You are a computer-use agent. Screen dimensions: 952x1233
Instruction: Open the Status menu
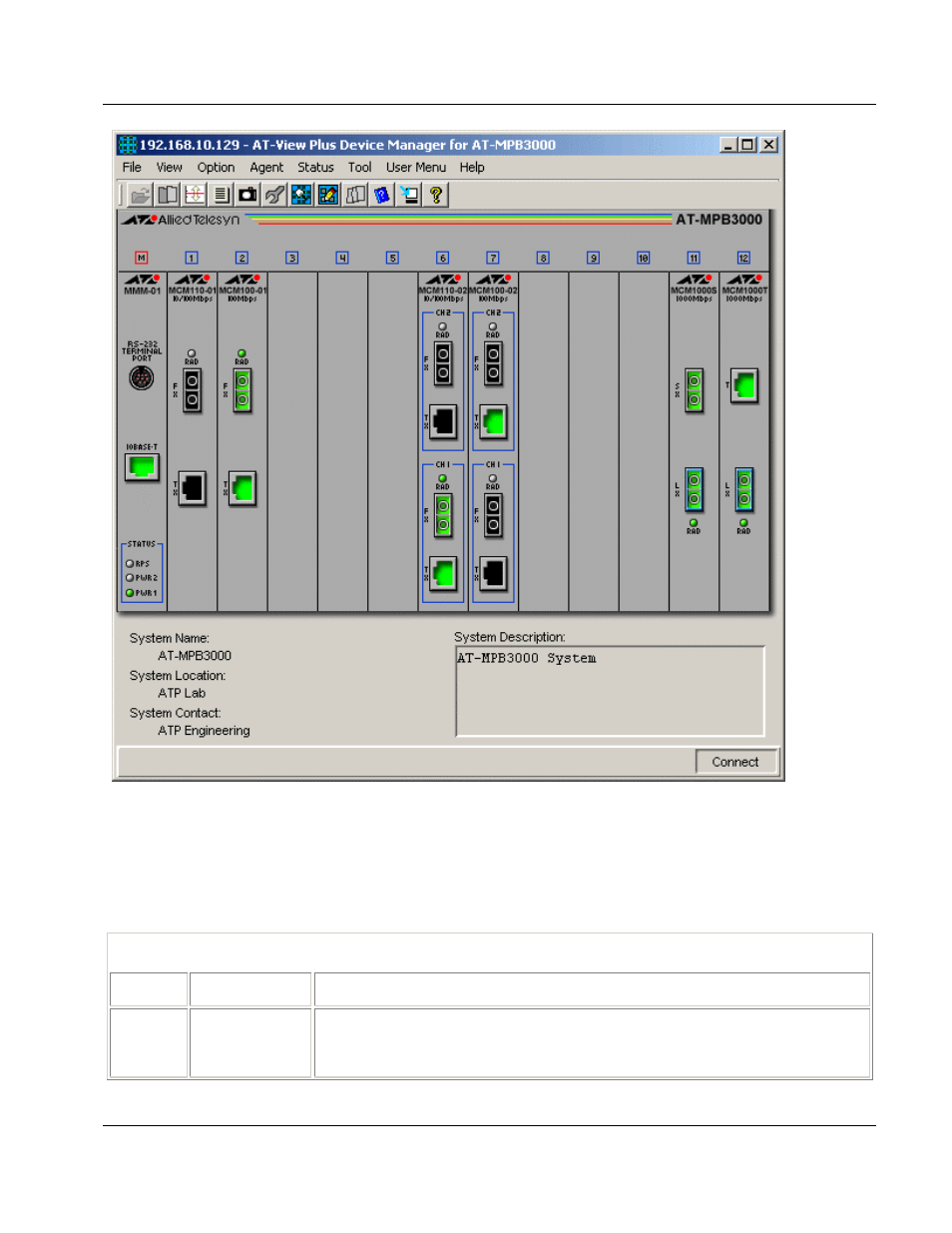(315, 168)
